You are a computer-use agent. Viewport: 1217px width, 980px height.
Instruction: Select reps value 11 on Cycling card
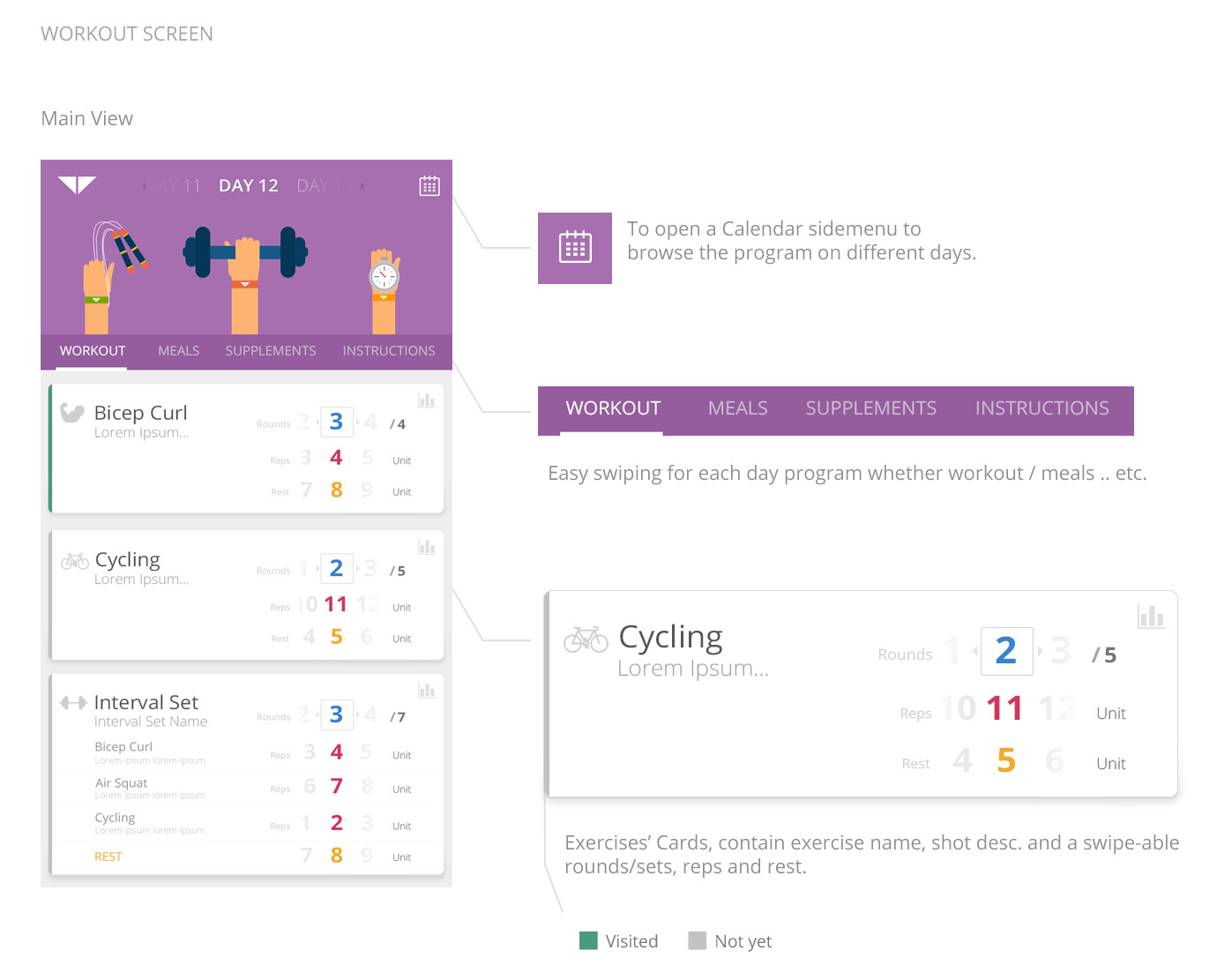[x=336, y=604]
